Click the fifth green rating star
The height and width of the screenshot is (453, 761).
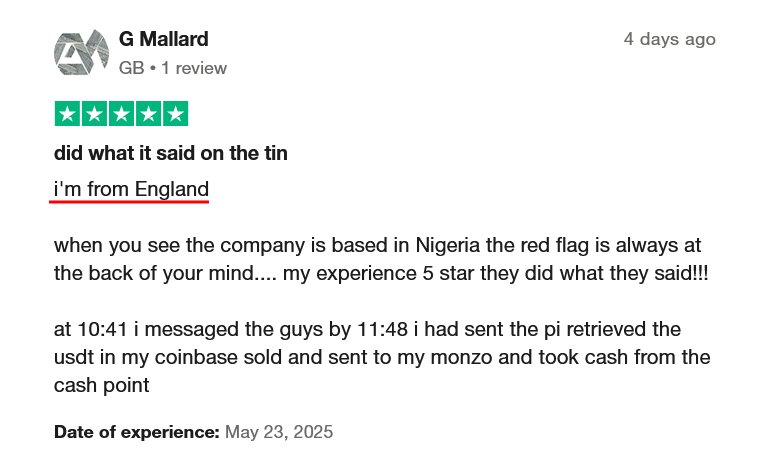click(176, 114)
